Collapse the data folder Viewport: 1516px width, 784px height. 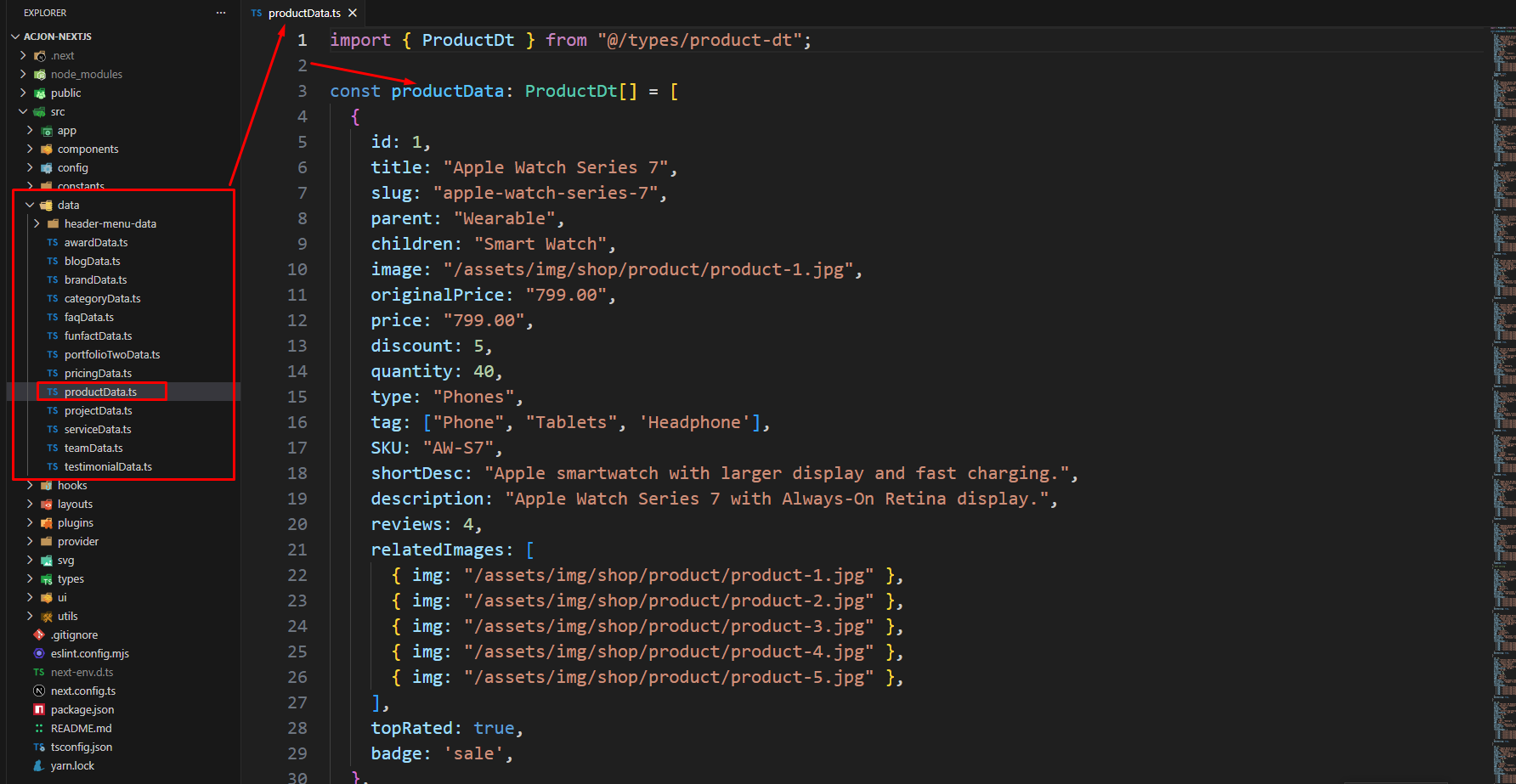click(31, 205)
